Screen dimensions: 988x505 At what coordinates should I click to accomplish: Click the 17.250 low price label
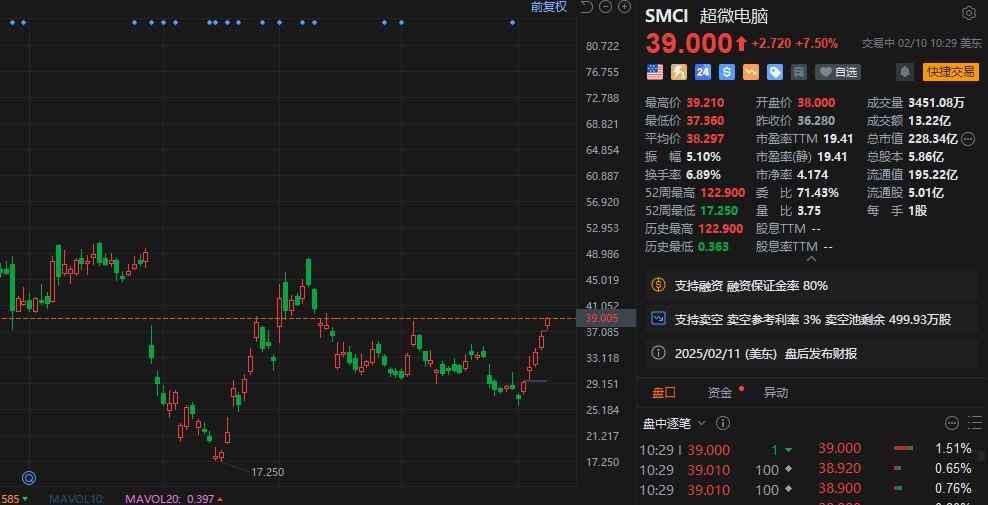(267, 472)
